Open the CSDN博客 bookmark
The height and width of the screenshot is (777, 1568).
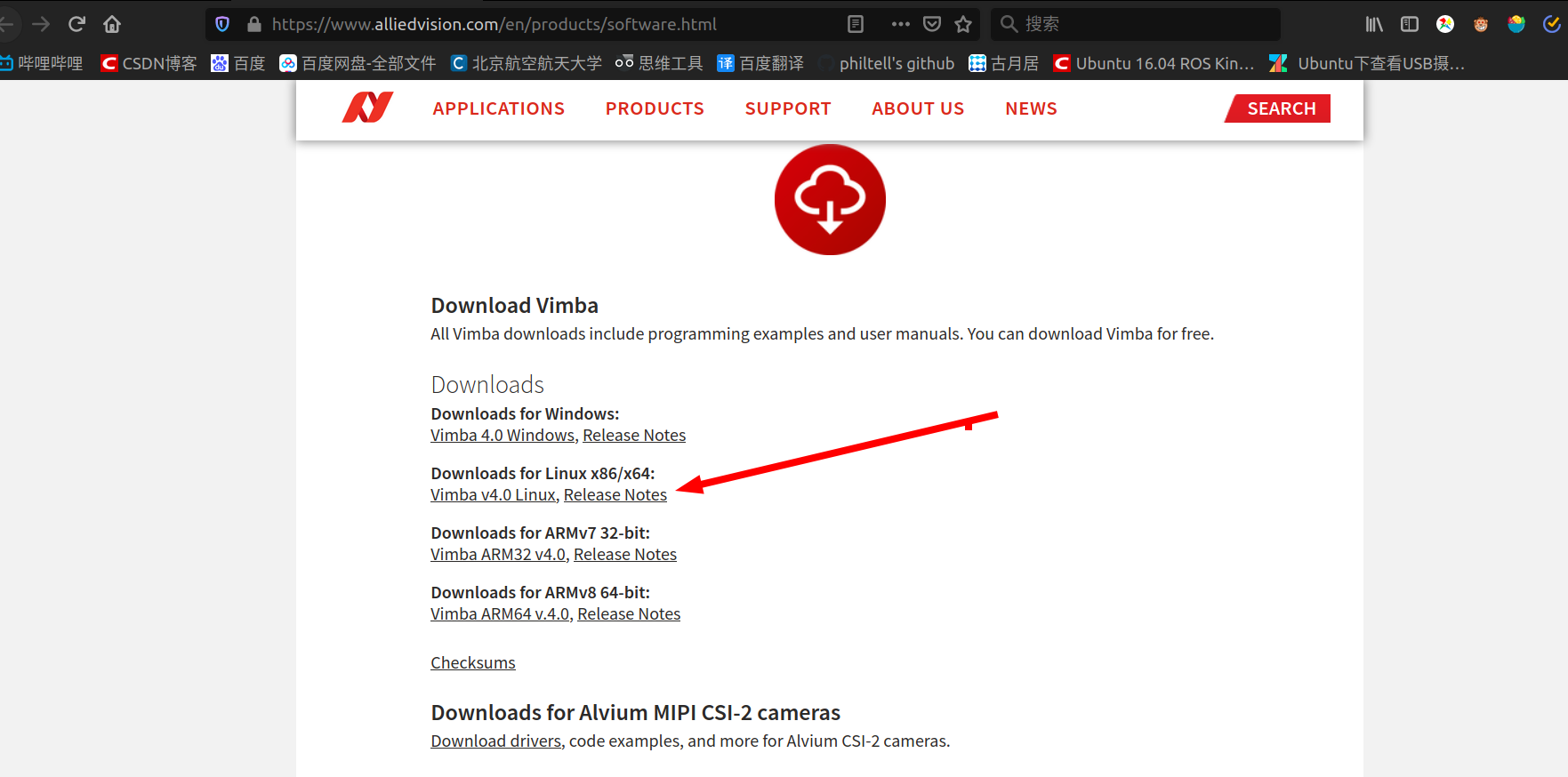coord(149,63)
